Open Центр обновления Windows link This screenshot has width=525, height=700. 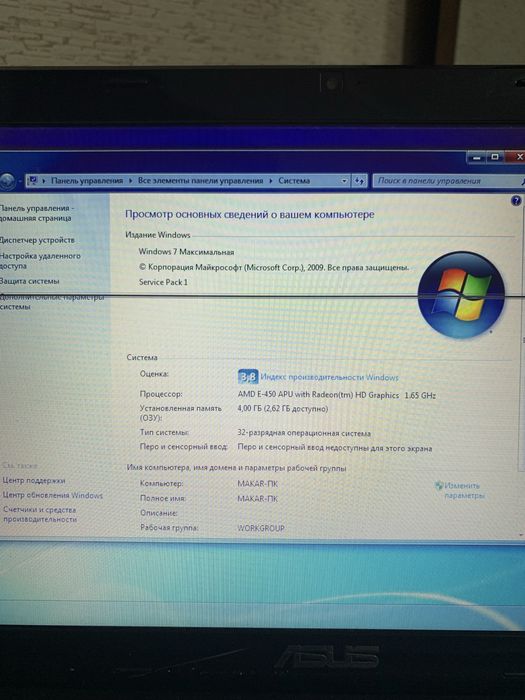coord(53,495)
